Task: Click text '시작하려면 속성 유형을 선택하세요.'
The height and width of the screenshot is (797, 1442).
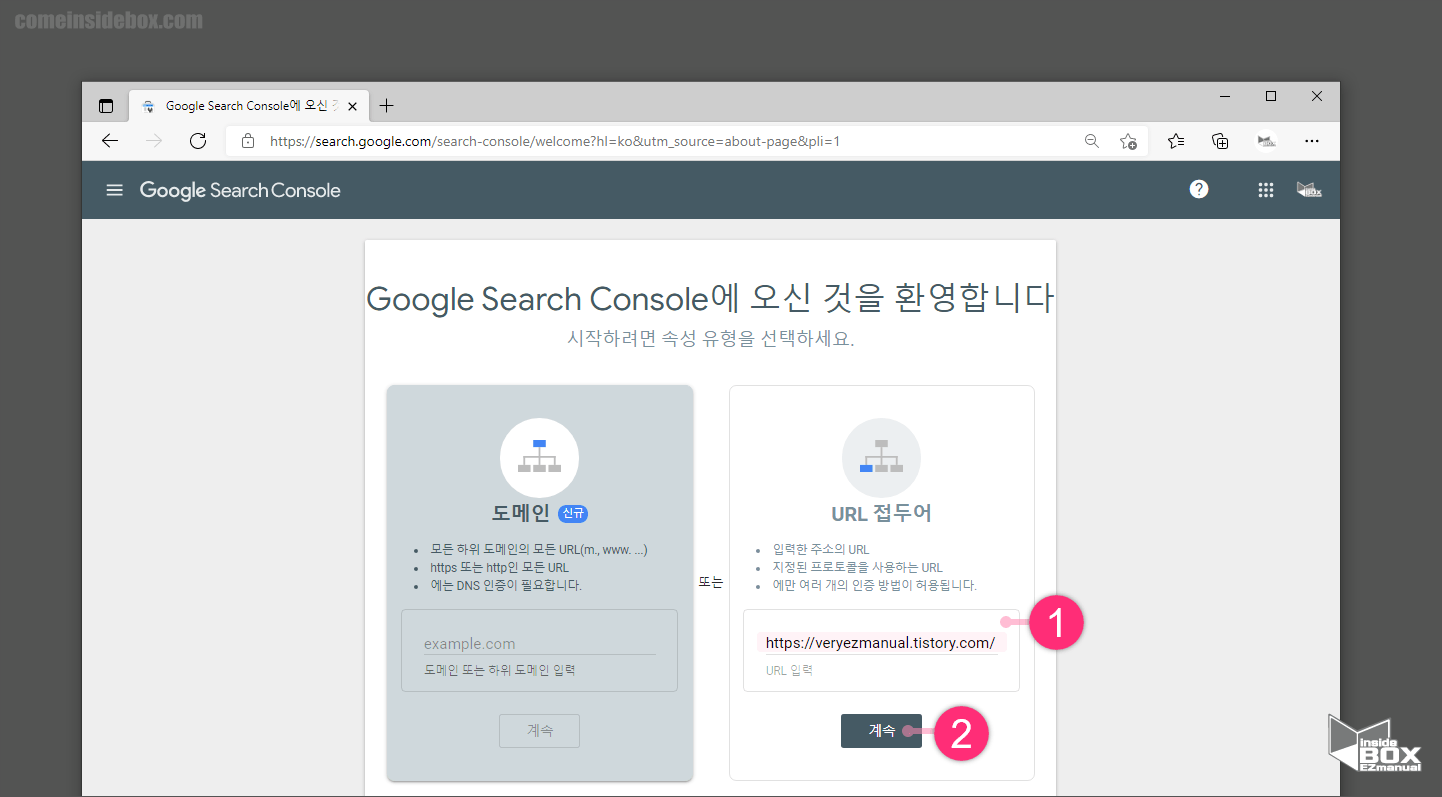Action: pyautogui.click(x=711, y=338)
